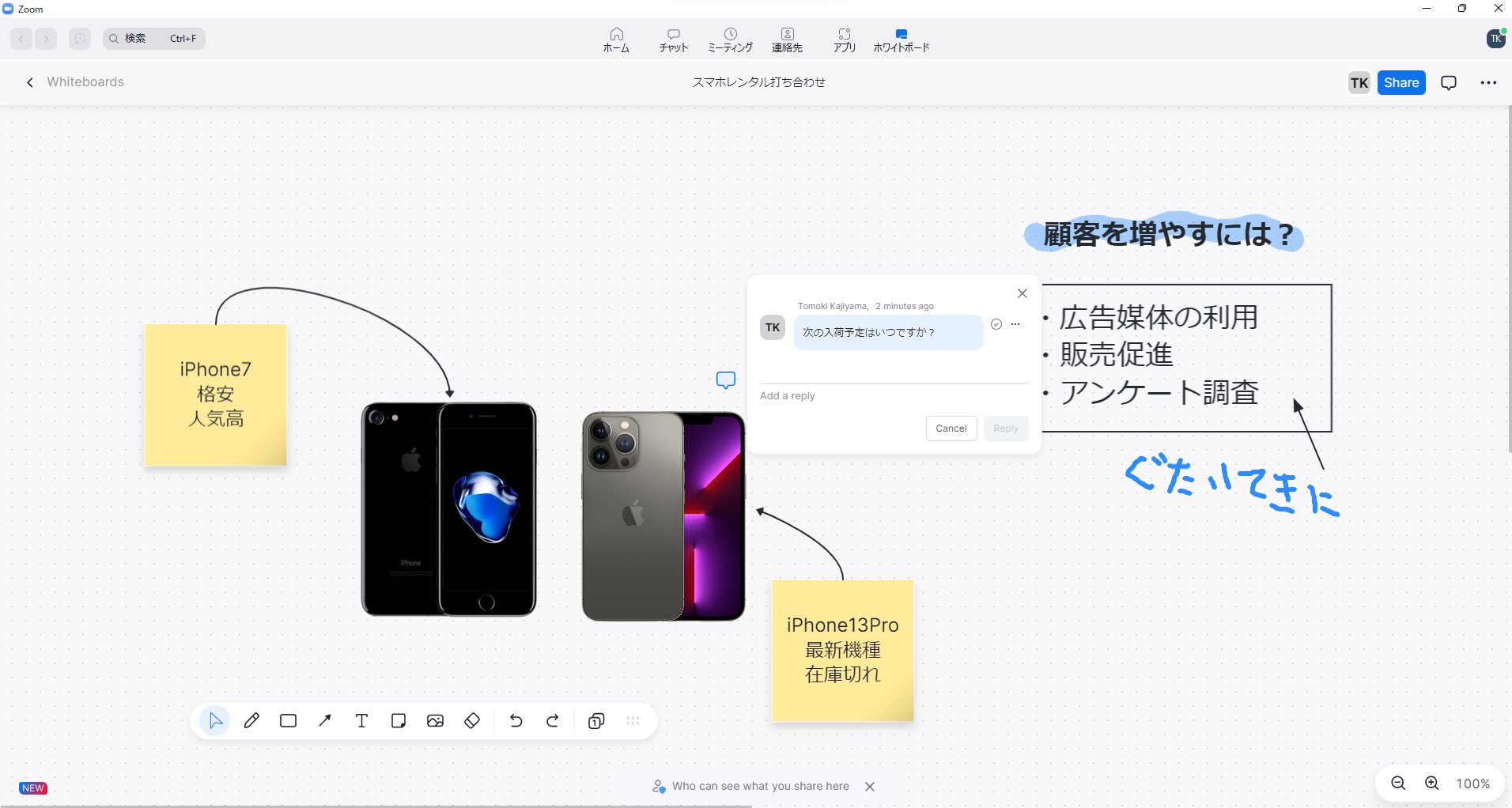Screen dimensions: 1512x808
Task: Select the iPhone7 sticky note
Action: (216, 395)
